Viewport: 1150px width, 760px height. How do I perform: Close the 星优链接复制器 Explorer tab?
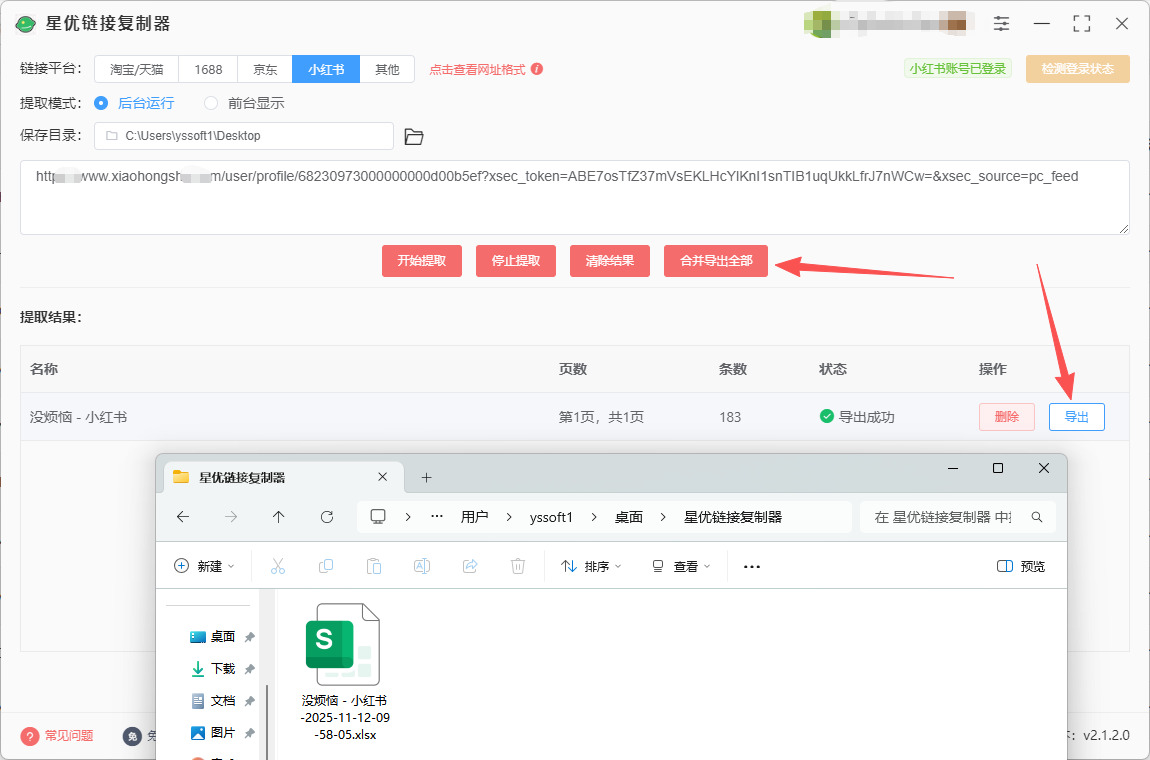382,477
